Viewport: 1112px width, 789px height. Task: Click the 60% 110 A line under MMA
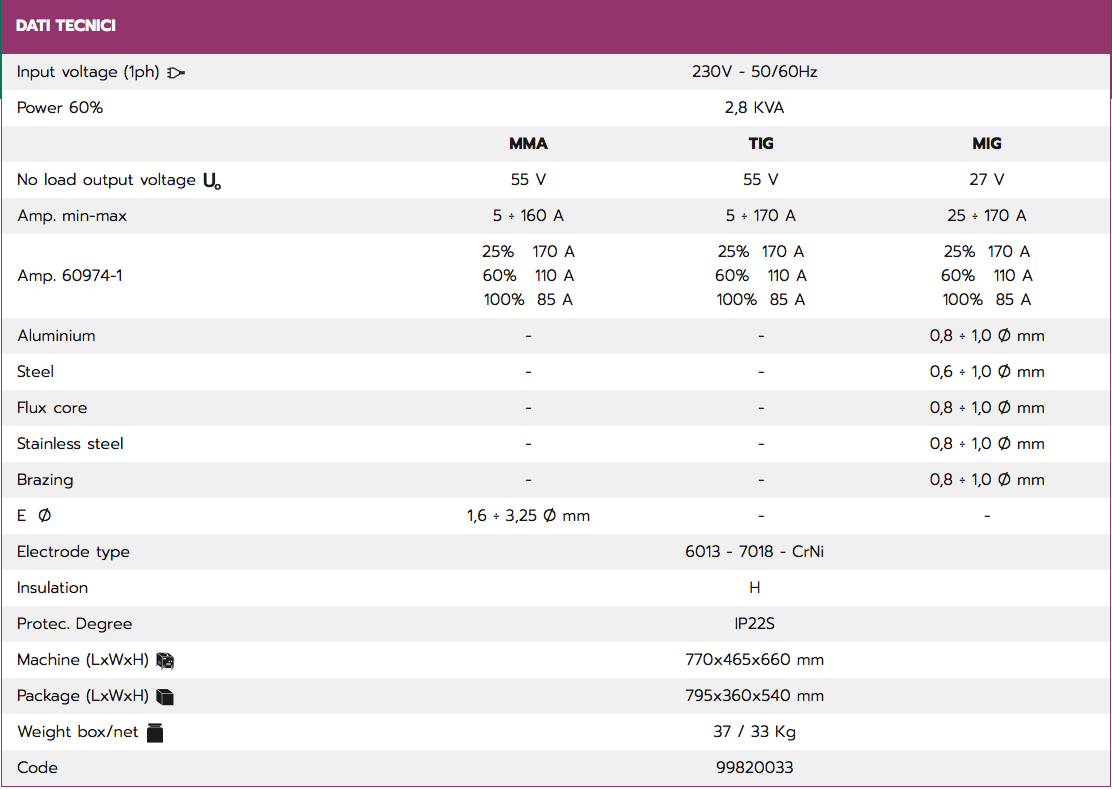click(528, 276)
